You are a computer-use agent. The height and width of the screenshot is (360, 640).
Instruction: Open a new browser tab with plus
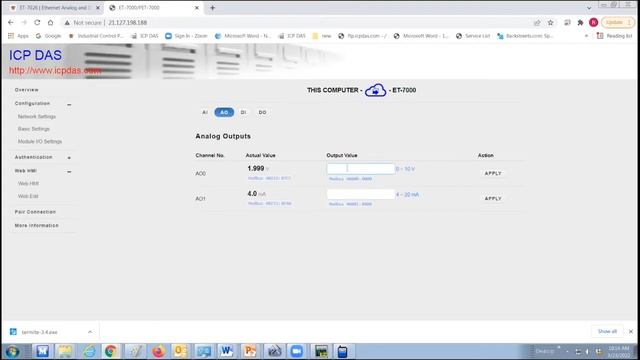pos(212,8)
